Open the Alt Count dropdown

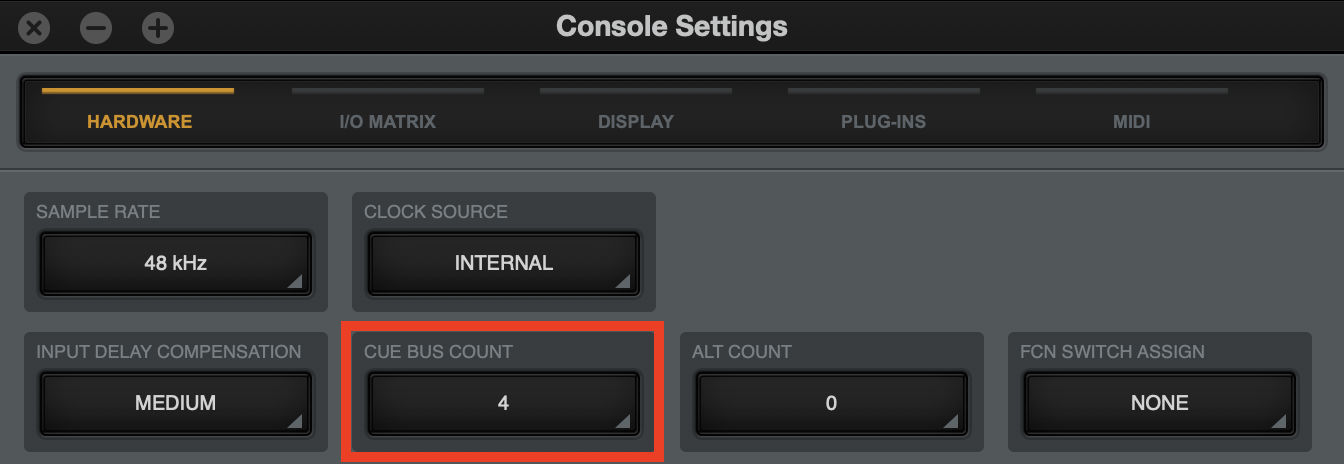coord(831,404)
